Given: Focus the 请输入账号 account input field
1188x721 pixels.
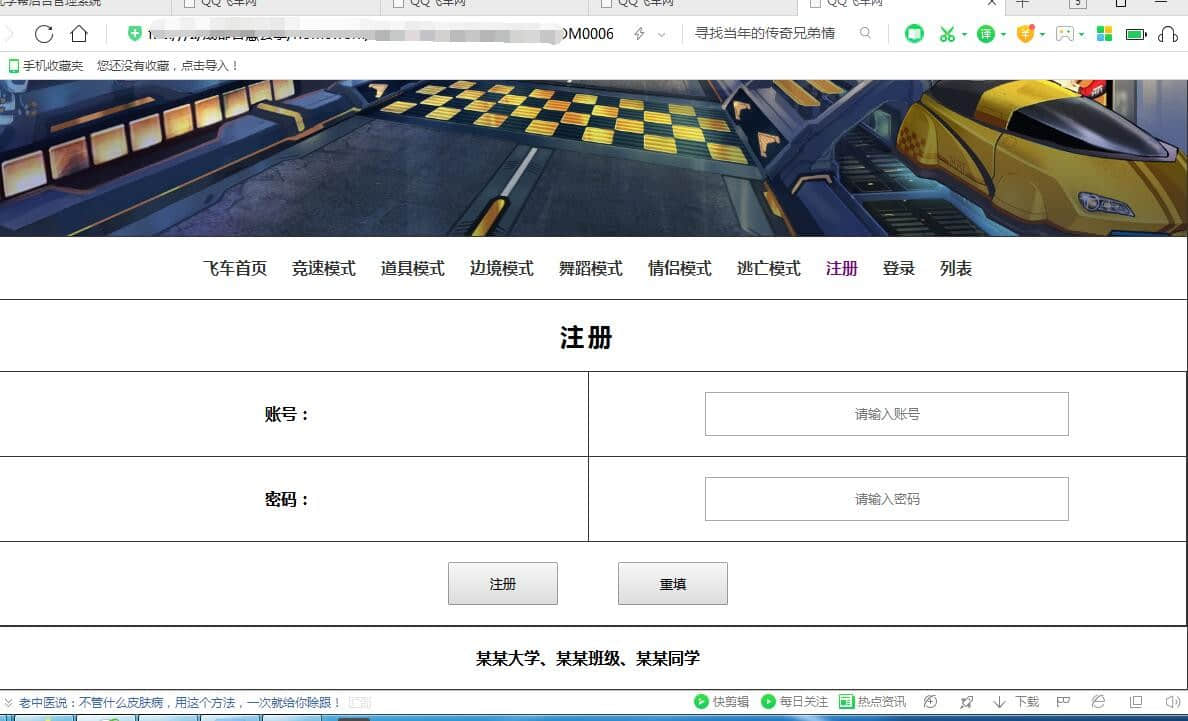Looking at the screenshot, I should [x=886, y=414].
